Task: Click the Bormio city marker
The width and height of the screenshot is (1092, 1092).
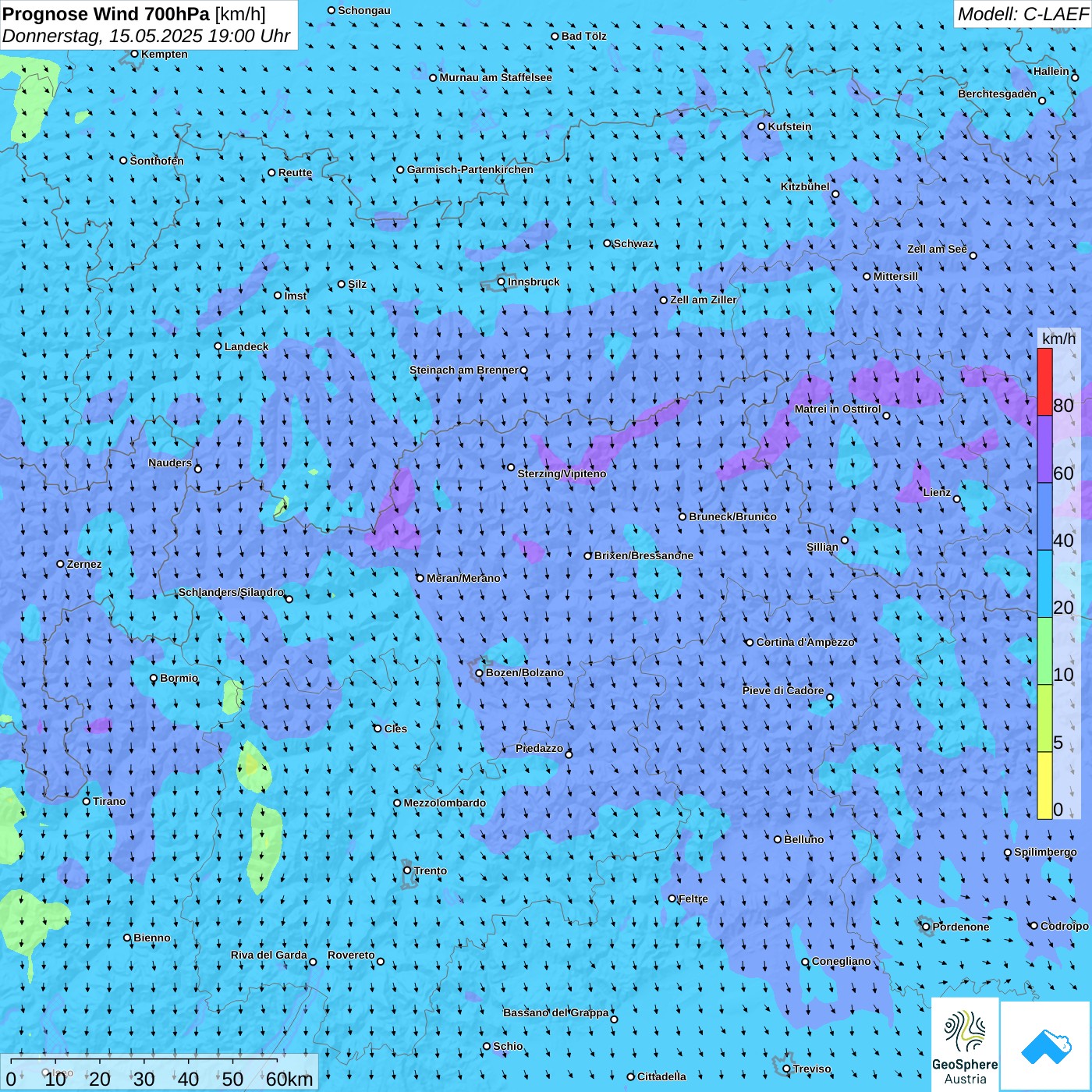Action: pos(154,679)
